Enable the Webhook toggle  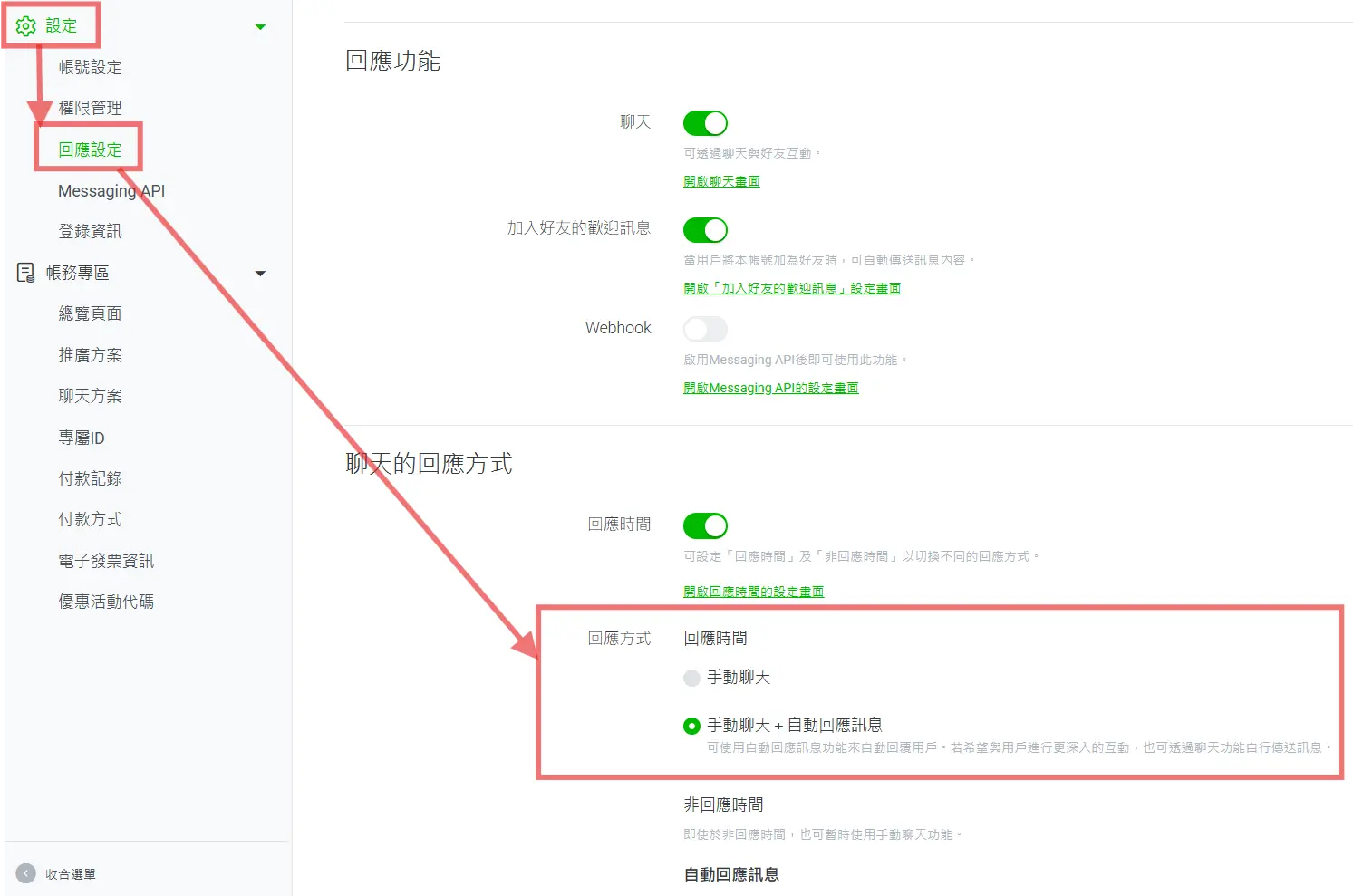[x=705, y=329]
